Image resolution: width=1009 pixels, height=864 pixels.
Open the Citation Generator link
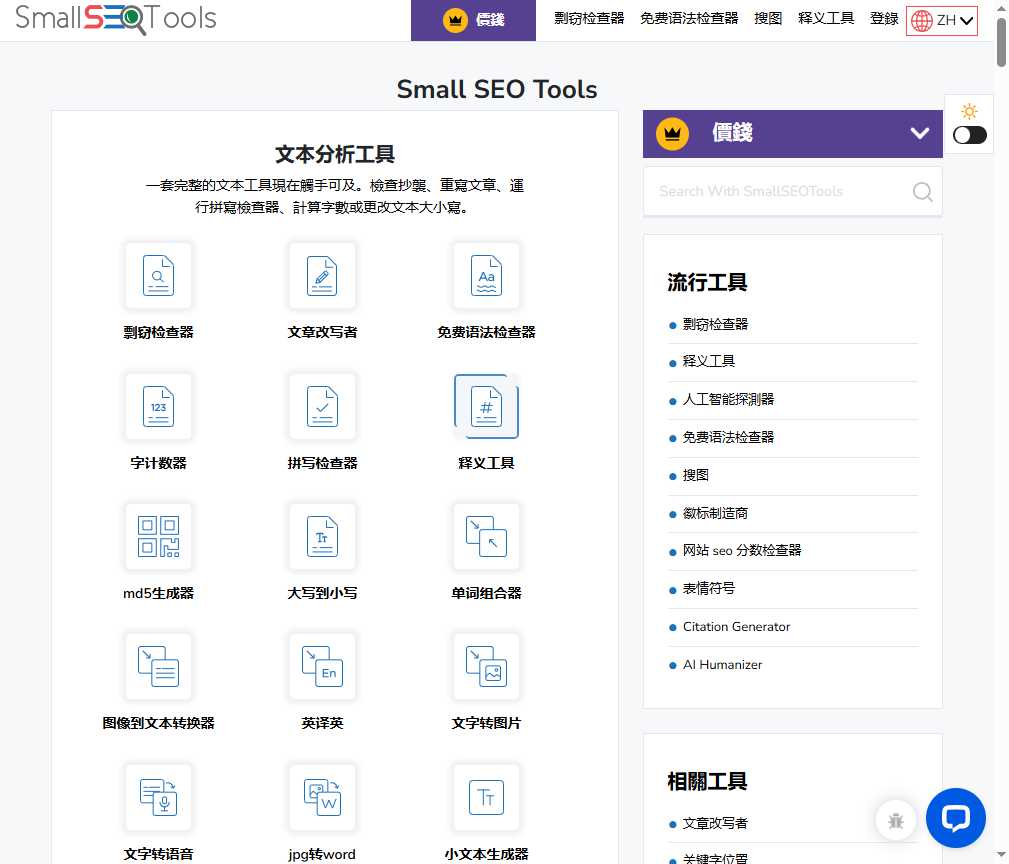point(736,627)
